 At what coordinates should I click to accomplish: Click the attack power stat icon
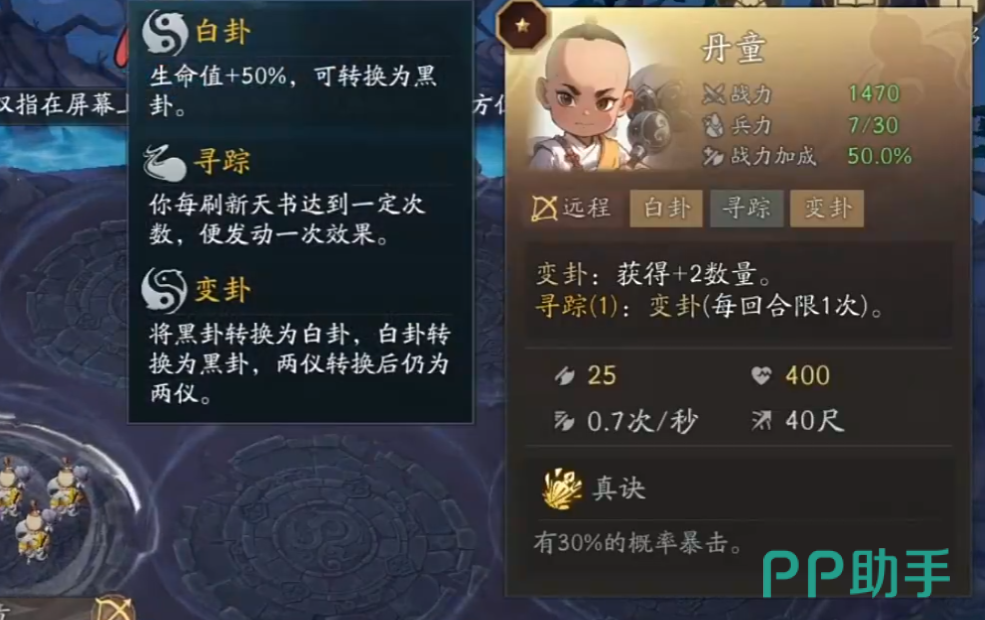click(x=565, y=376)
